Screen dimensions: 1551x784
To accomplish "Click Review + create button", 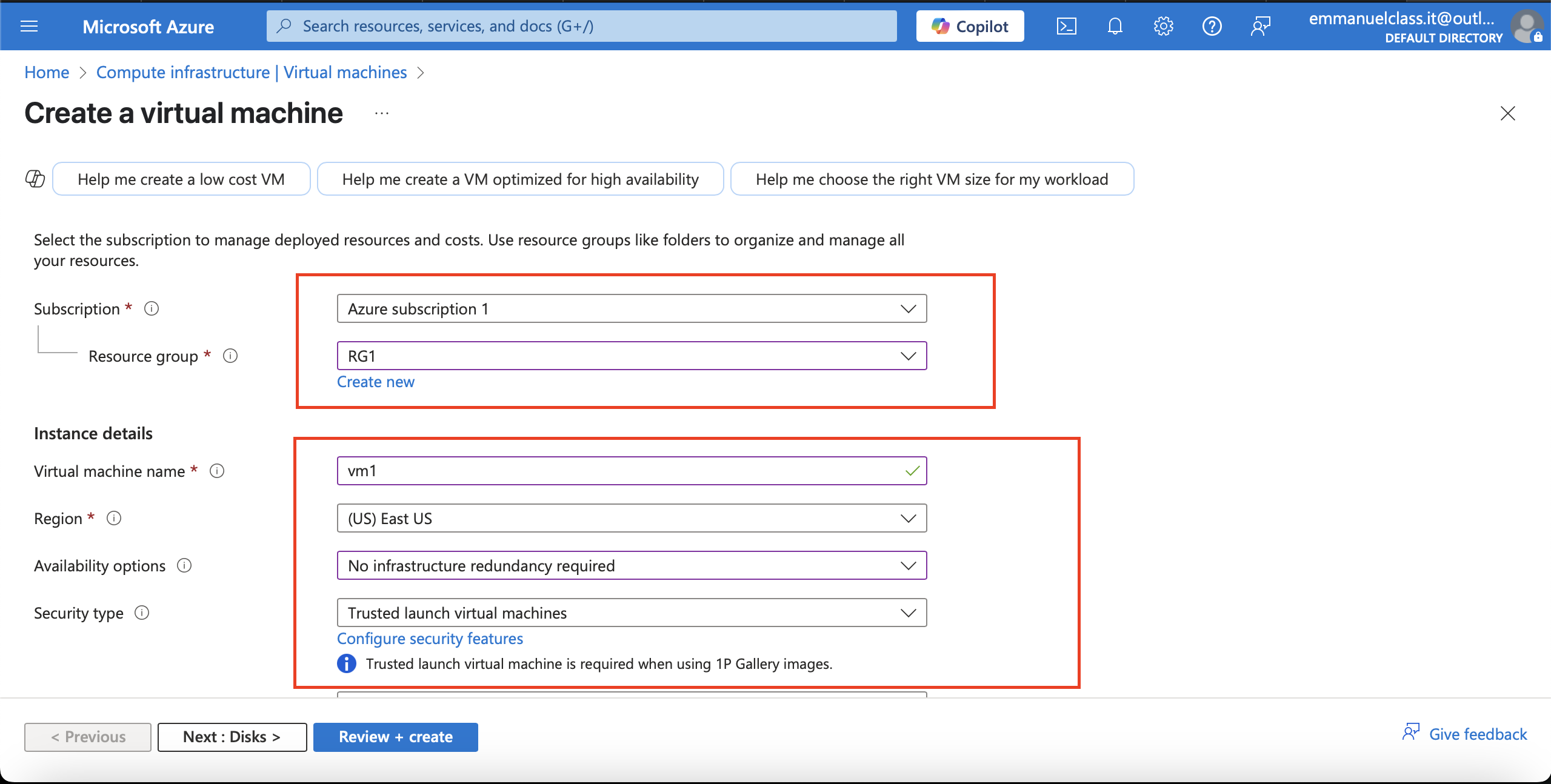I will click(x=396, y=737).
